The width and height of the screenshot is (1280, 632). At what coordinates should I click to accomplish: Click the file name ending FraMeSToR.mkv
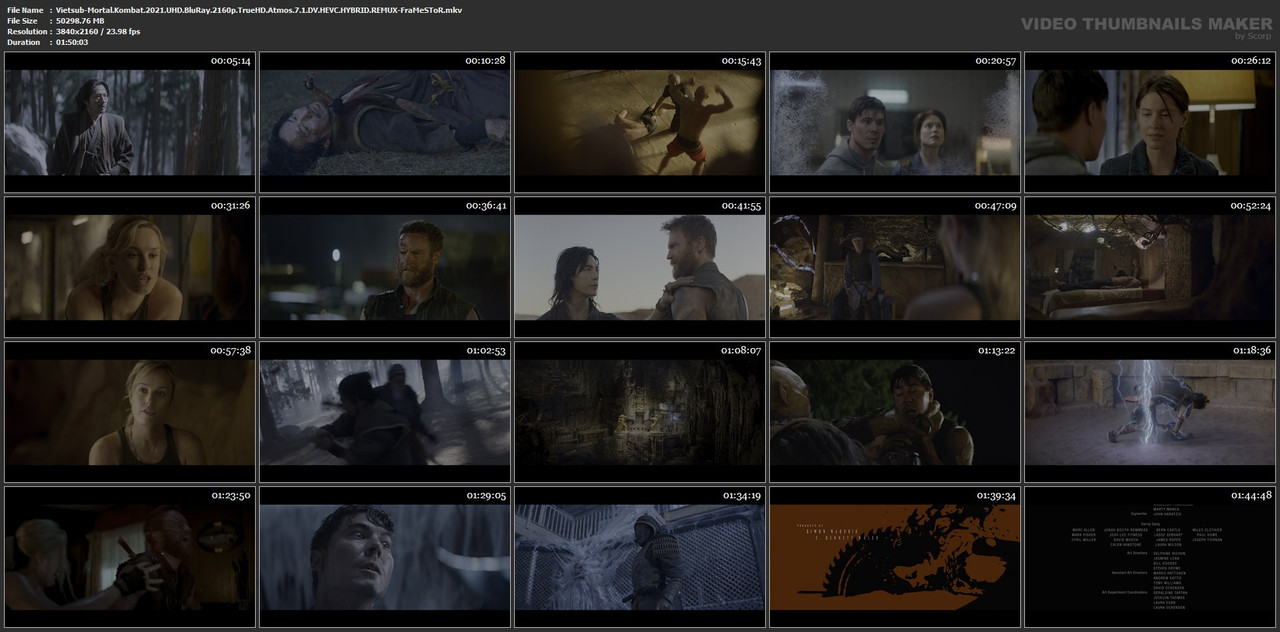tap(258, 10)
